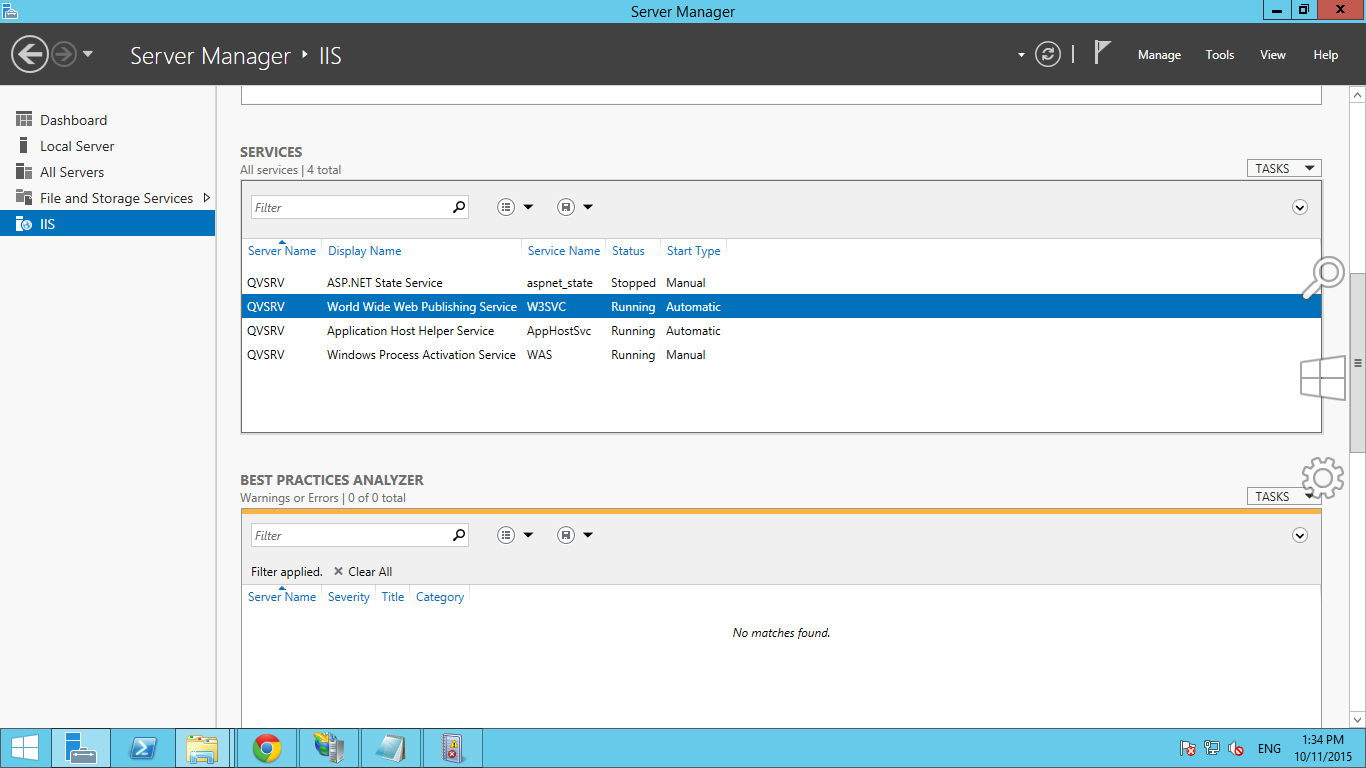This screenshot has height=768, width=1366.
Task: Click the Services save query icon
Action: 566,207
